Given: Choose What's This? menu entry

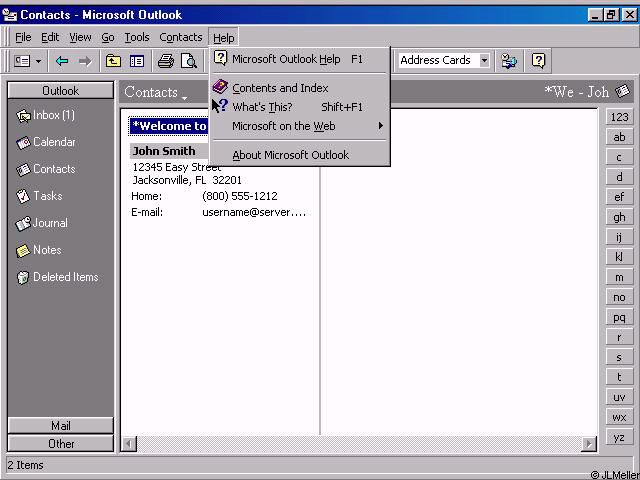Looking at the screenshot, I should [x=299, y=107].
